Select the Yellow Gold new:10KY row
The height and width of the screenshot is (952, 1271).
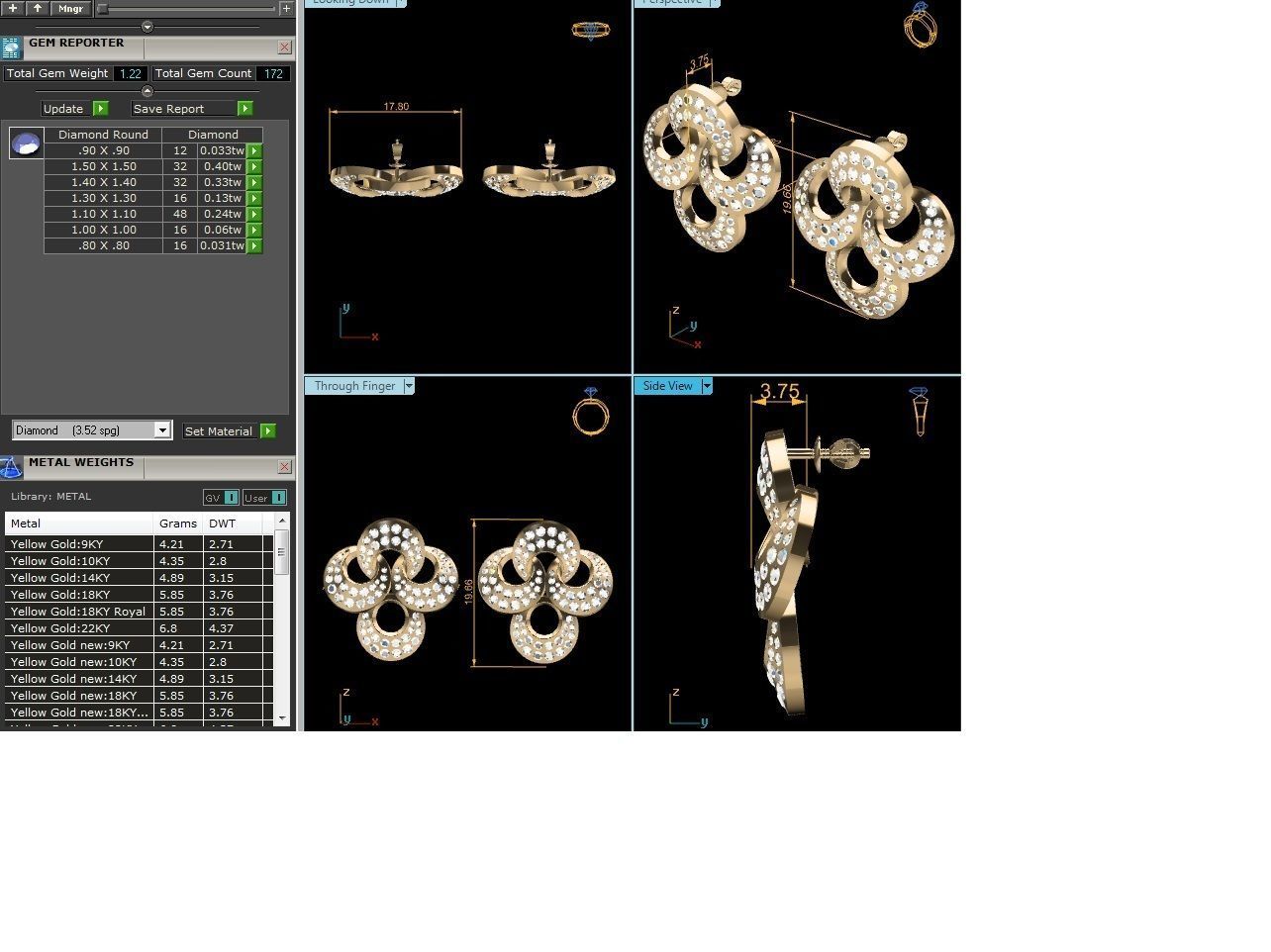[139, 662]
